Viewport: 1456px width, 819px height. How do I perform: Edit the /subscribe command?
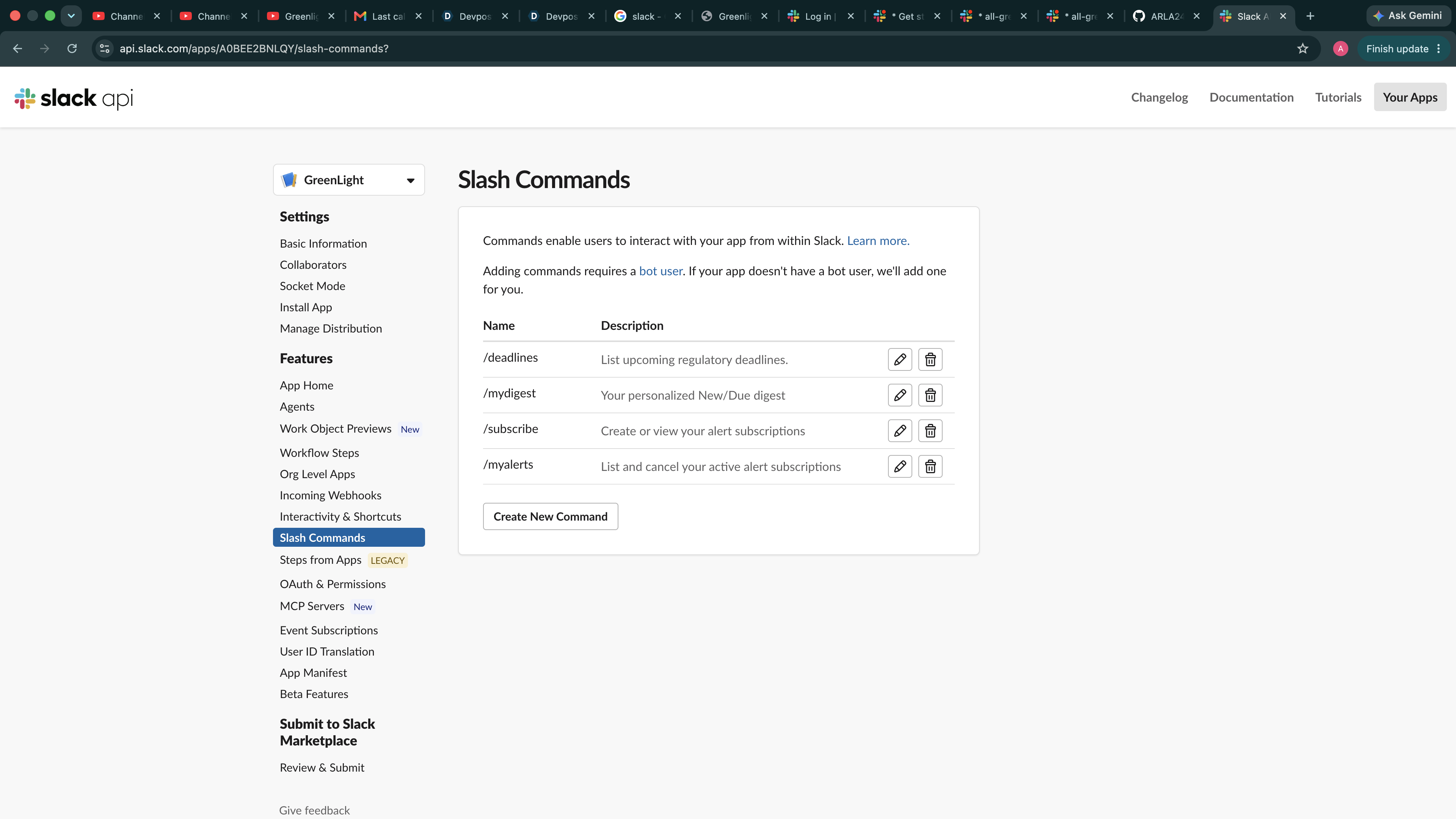click(900, 431)
